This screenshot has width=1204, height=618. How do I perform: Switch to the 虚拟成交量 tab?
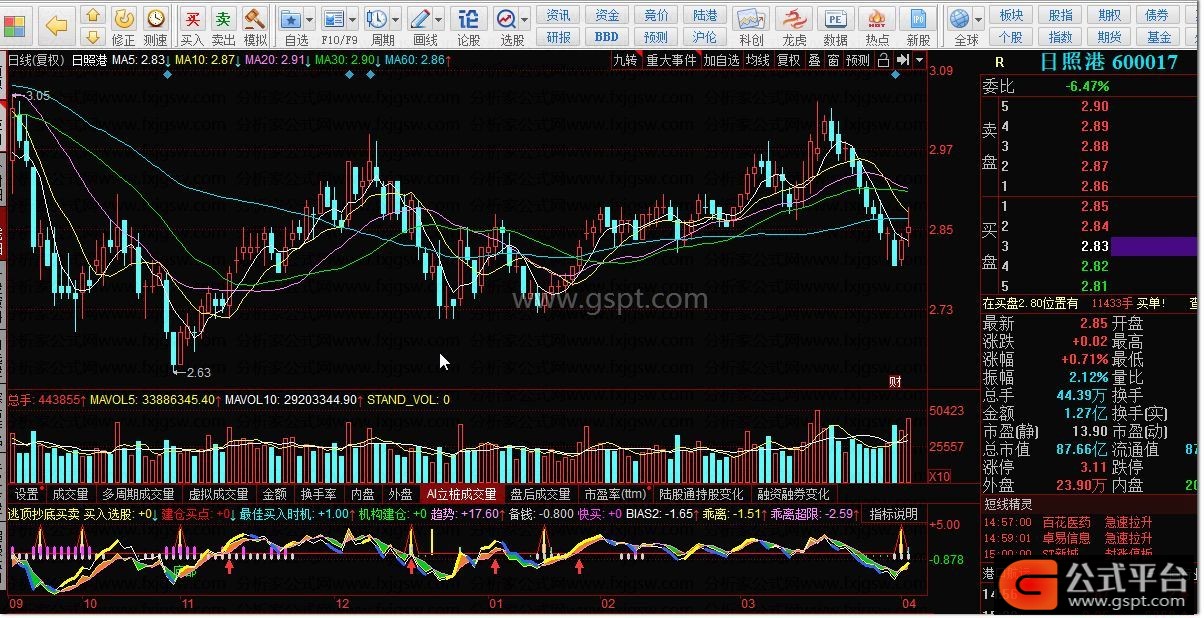pos(219,494)
